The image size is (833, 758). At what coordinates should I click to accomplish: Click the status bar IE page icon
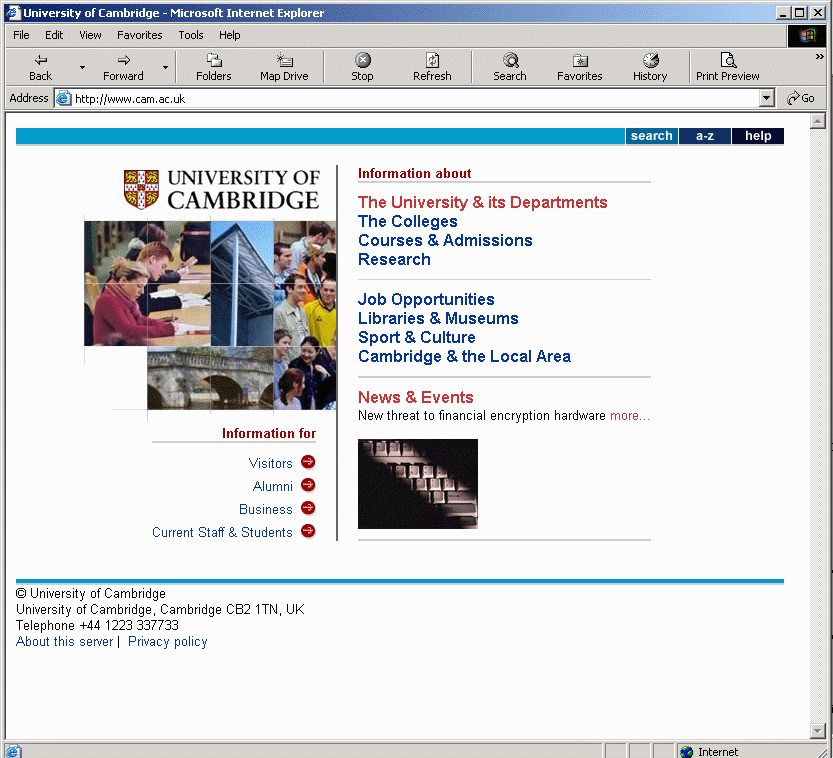pos(13,752)
